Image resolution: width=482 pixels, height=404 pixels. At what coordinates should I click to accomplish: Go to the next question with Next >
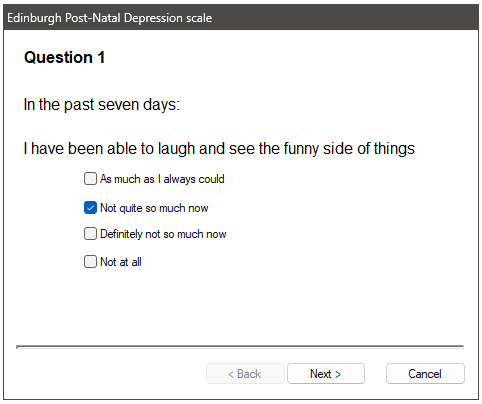(x=326, y=374)
